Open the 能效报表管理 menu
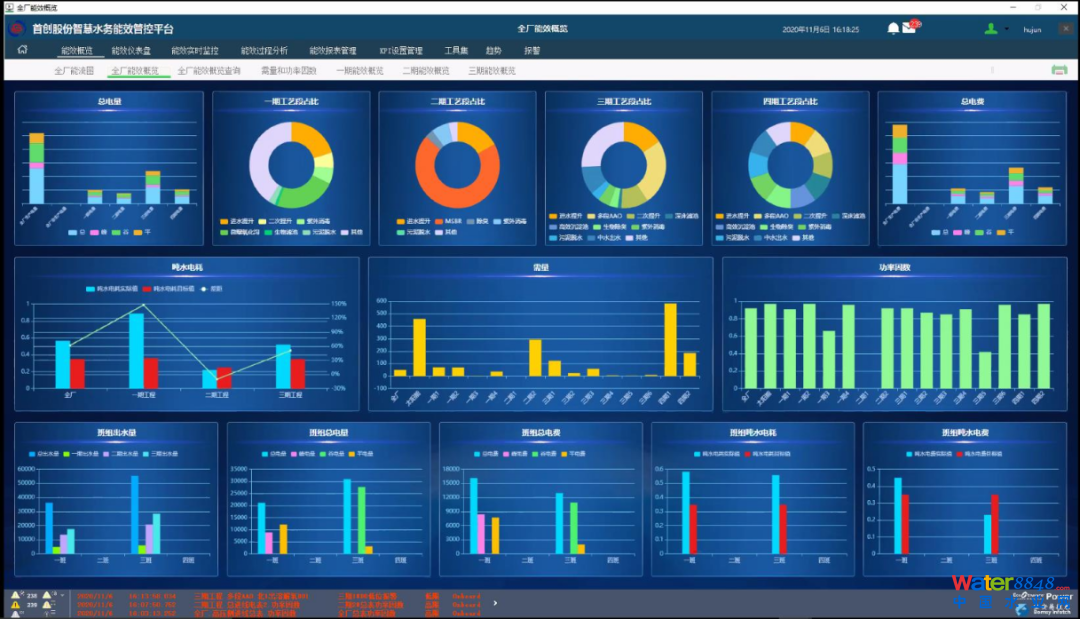 pos(332,50)
